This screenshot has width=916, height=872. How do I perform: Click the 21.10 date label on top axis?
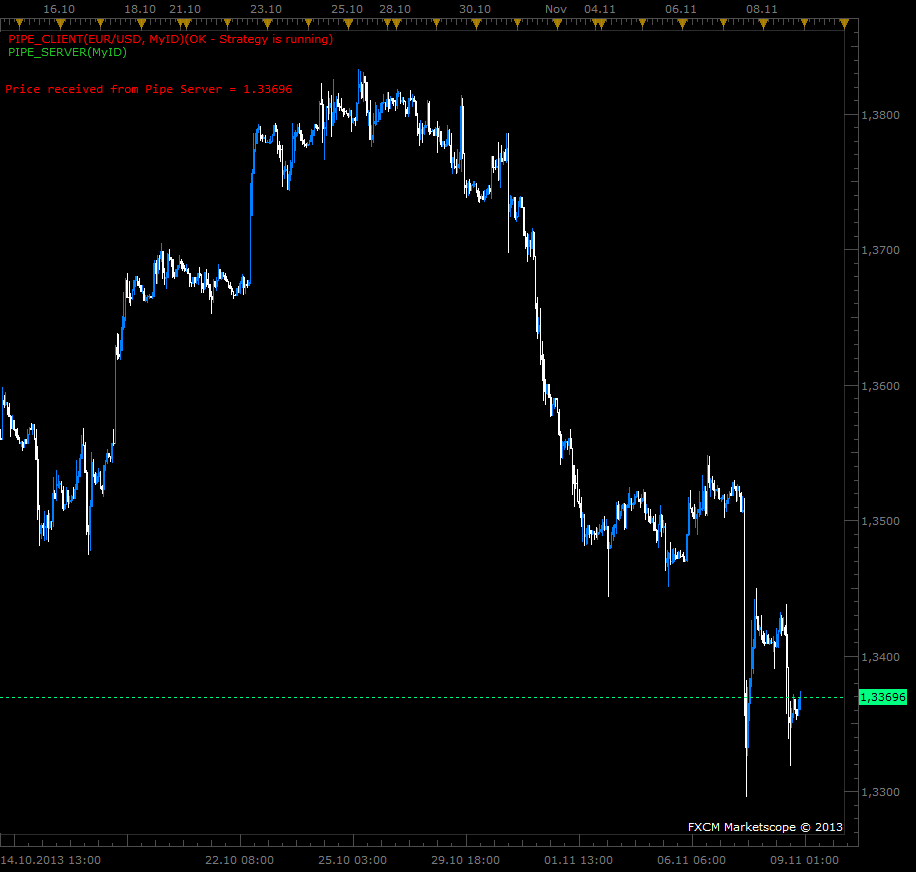click(185, 9)
